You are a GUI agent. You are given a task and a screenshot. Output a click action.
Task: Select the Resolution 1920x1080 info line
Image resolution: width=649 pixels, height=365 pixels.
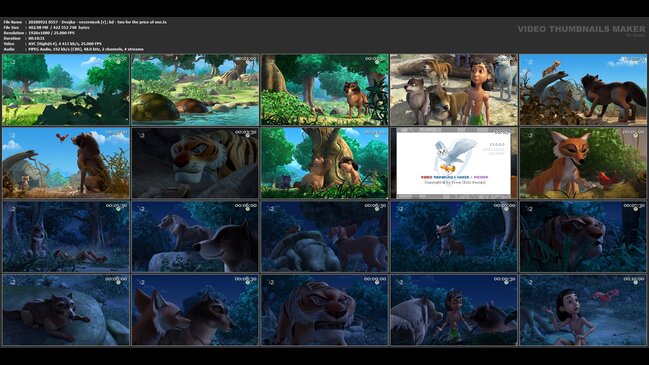tap(39, 33)
